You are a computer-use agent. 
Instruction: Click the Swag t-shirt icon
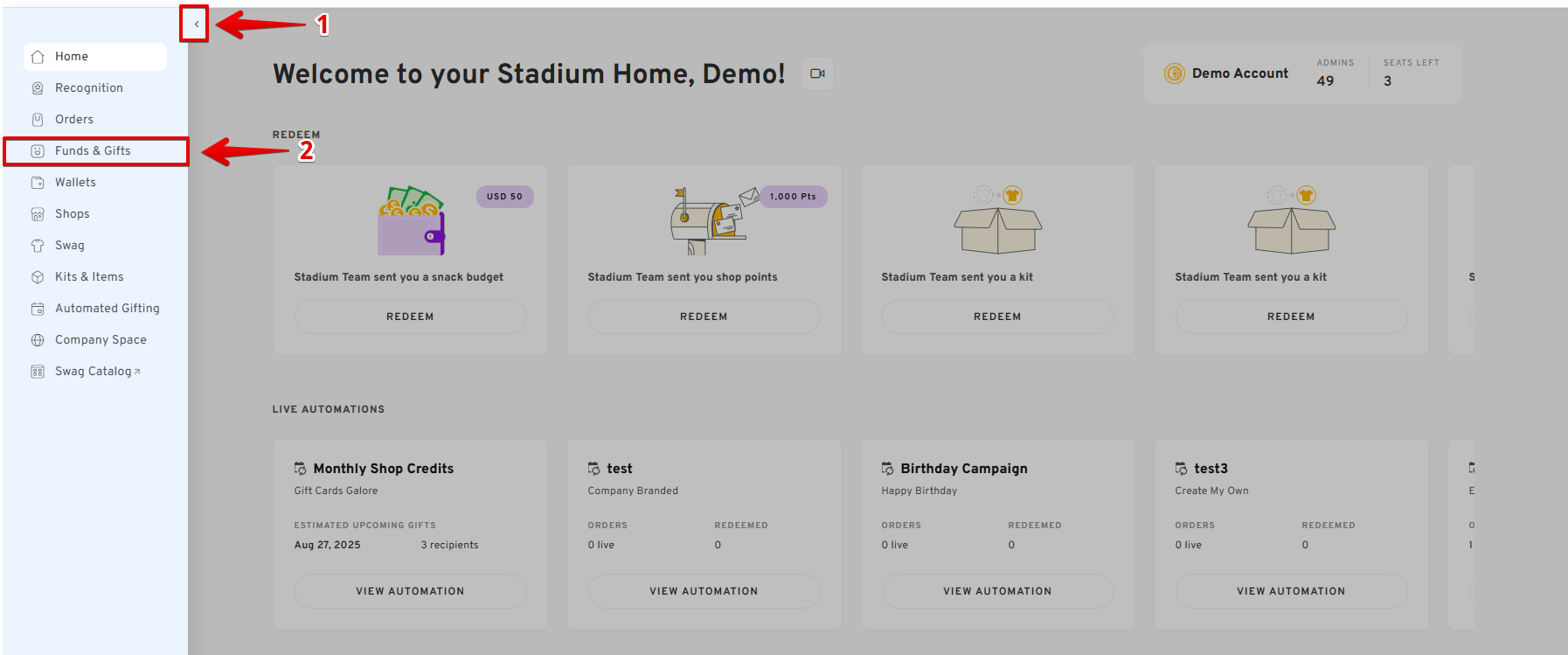(38, 246)
